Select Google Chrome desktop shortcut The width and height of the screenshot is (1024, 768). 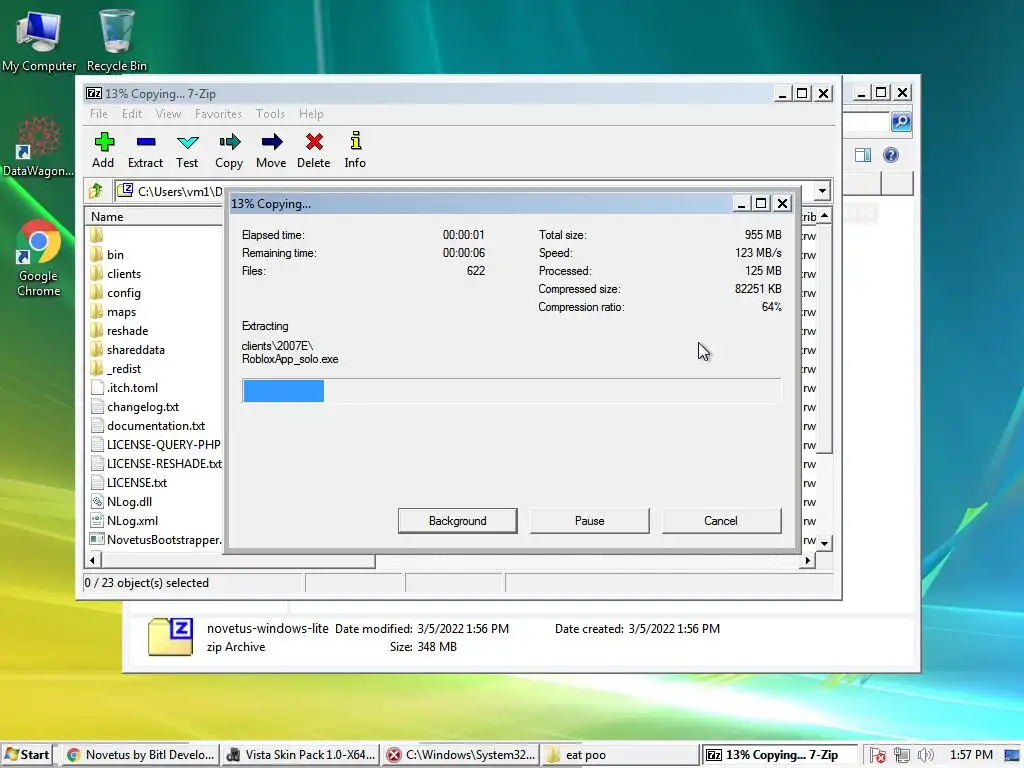[x=39, y=259]
